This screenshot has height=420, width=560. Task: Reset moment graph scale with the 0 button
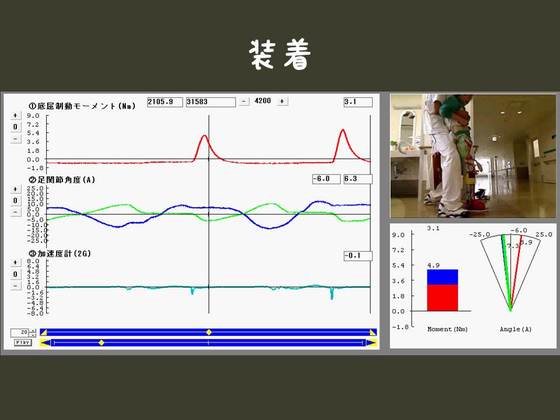pyautogui.click(x=15, y=127)
